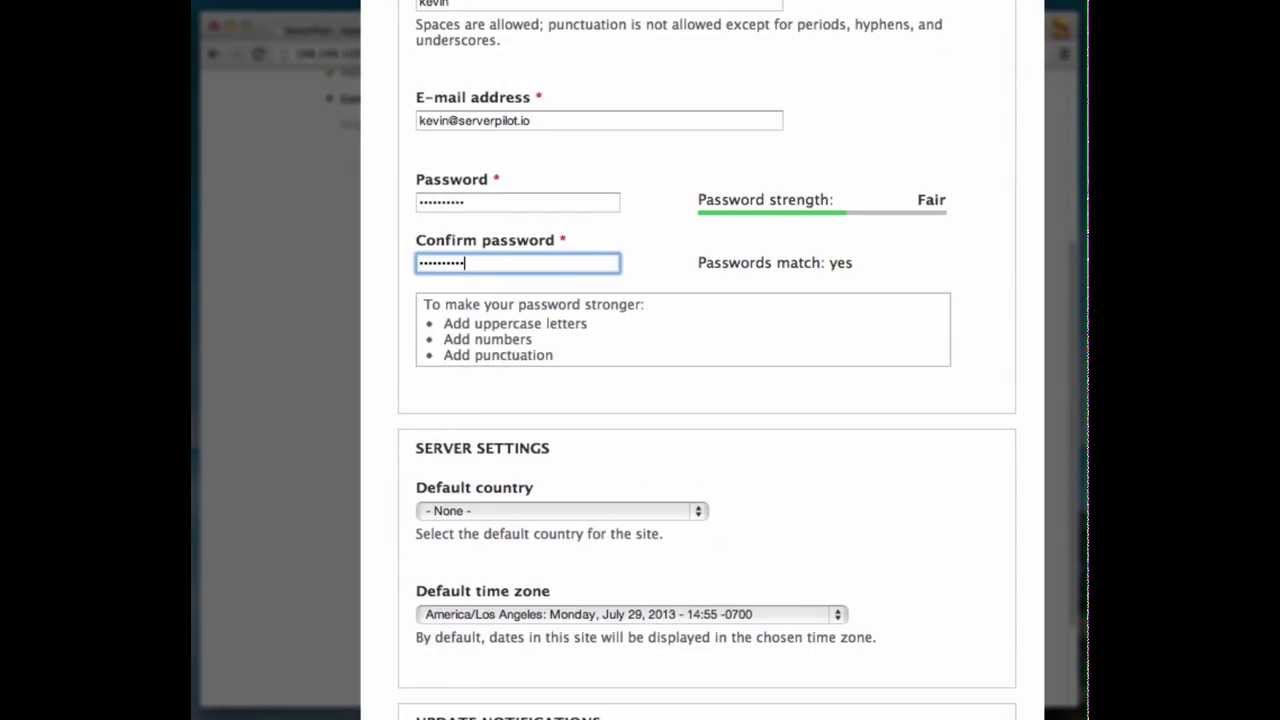
Task: Click the yellow minimize window button
Action: tap(231, 27)
